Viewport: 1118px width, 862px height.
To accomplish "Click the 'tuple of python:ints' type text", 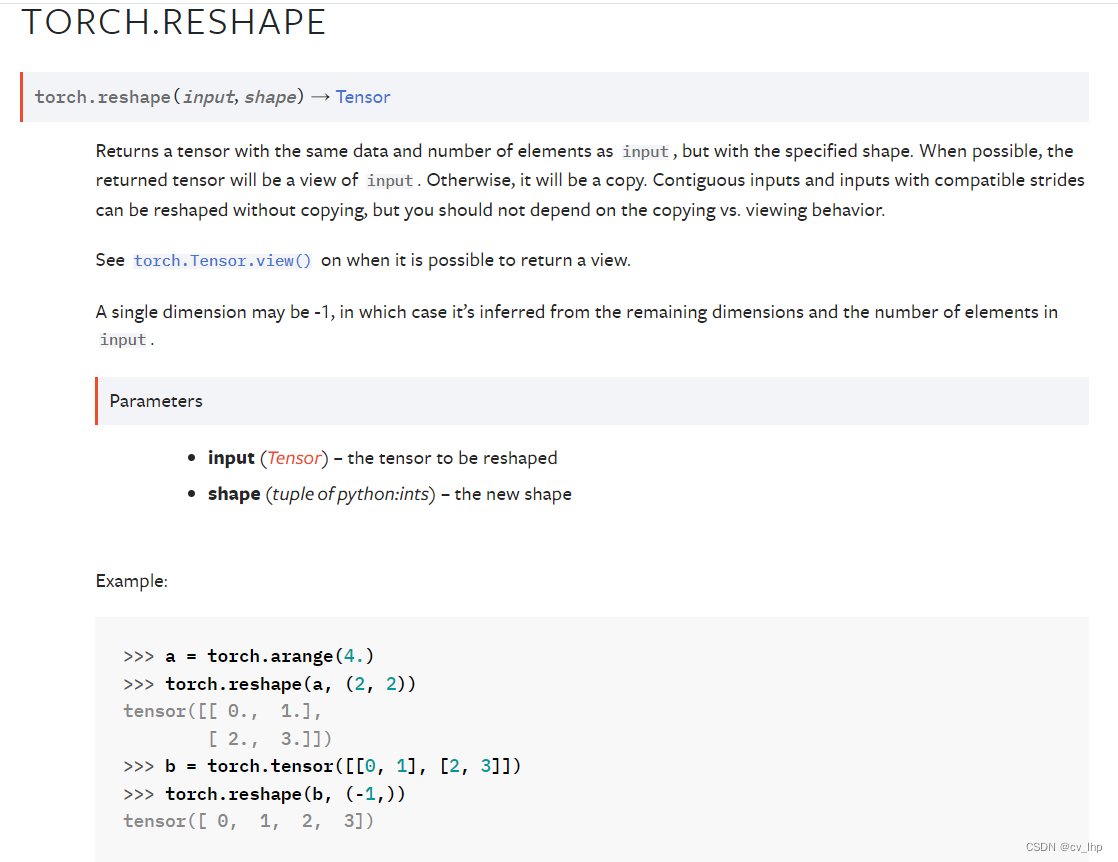I will pos(351,494).
